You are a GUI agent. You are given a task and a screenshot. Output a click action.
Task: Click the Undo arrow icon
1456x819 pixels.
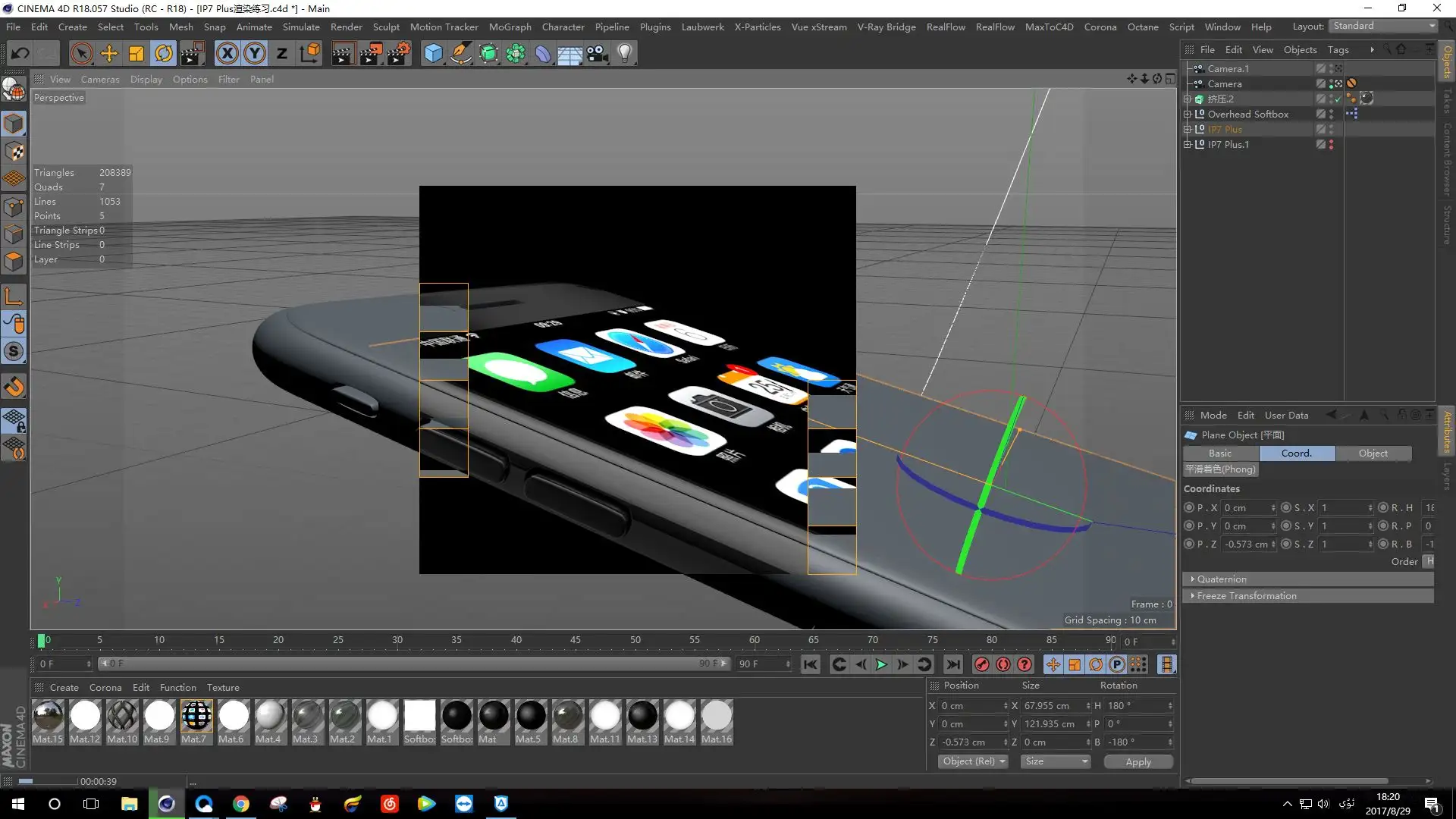point(20,53)
